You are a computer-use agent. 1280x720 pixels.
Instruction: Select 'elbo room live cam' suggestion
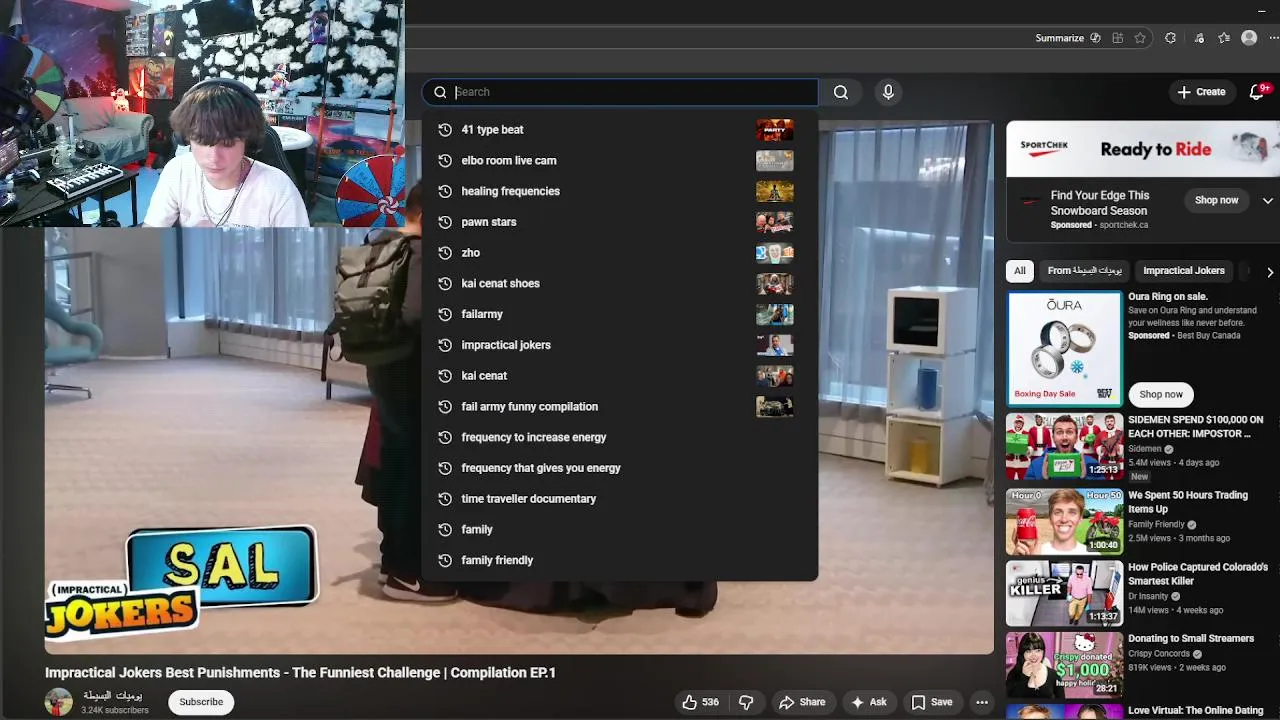[x=620, y=160]
